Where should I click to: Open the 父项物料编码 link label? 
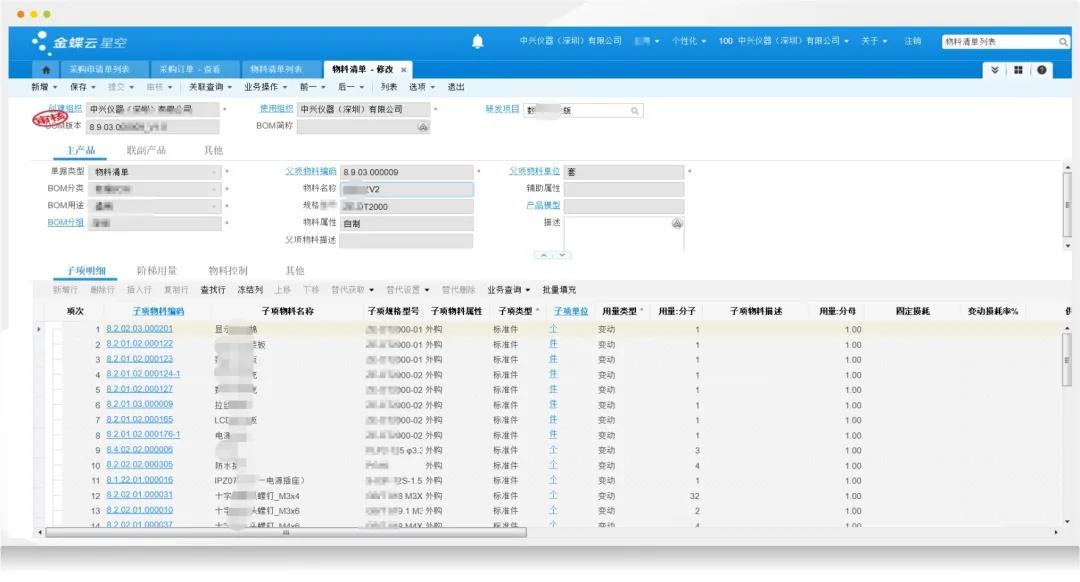point(311,172)
